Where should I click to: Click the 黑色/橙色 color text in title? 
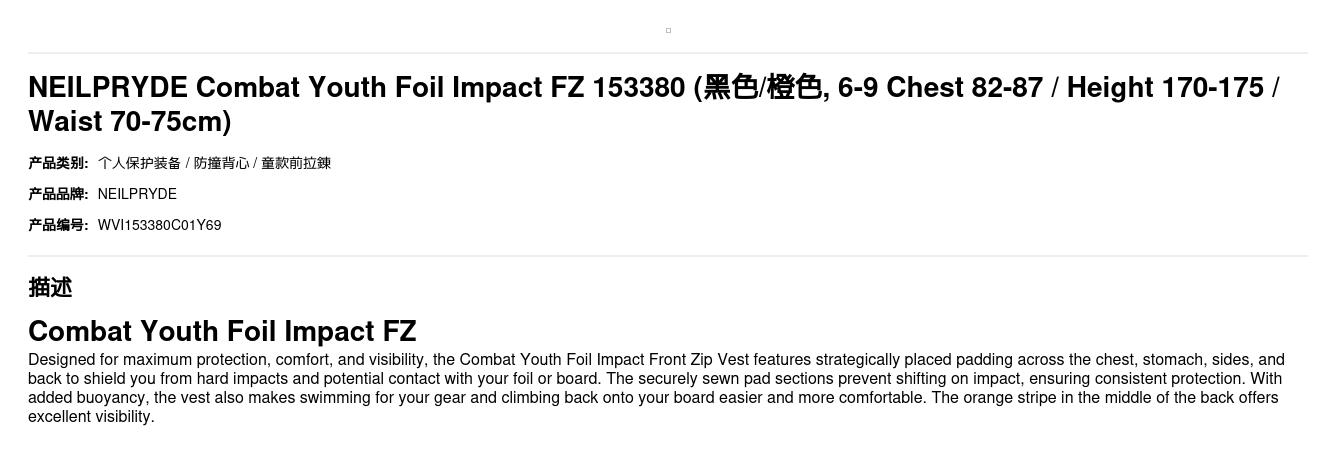coord(762,88)
